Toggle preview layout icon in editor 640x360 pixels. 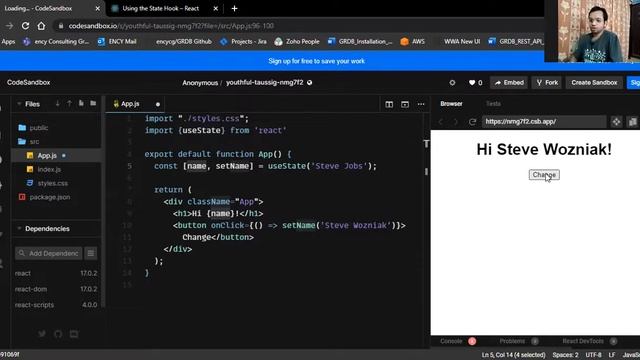point(405,104)
